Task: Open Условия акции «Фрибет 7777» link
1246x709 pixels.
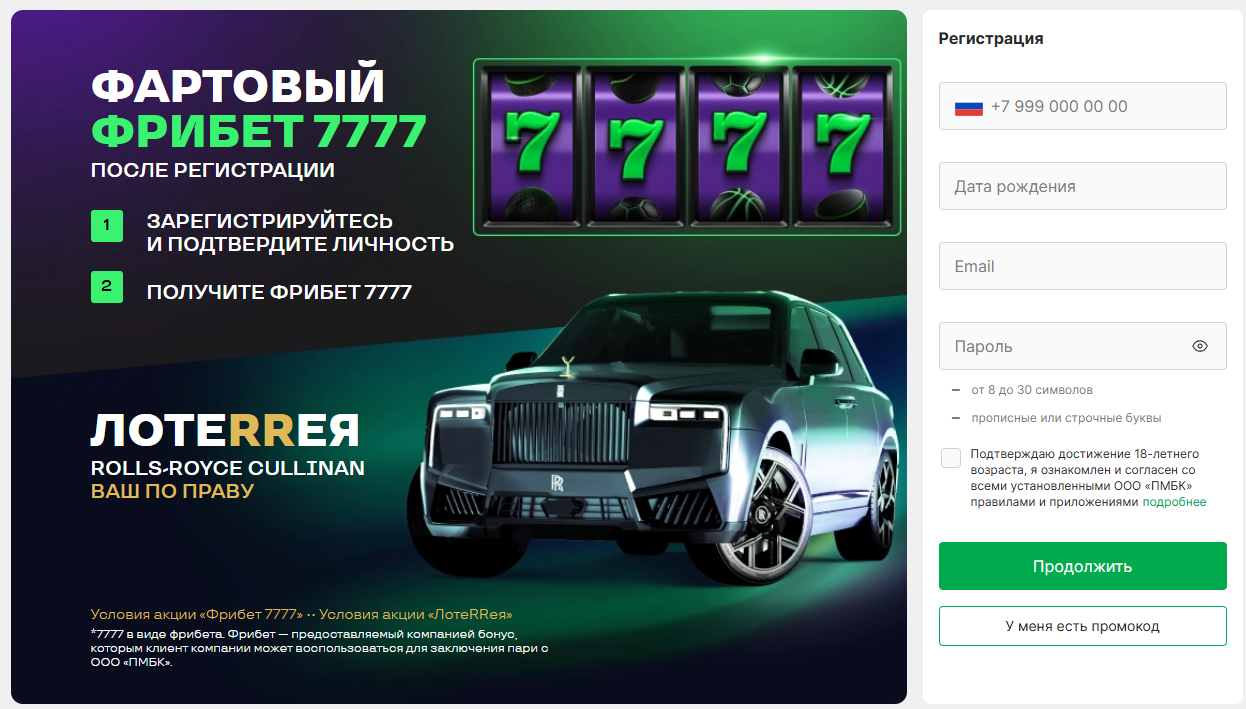Action: pyautogui.click(x=196, y=615)
